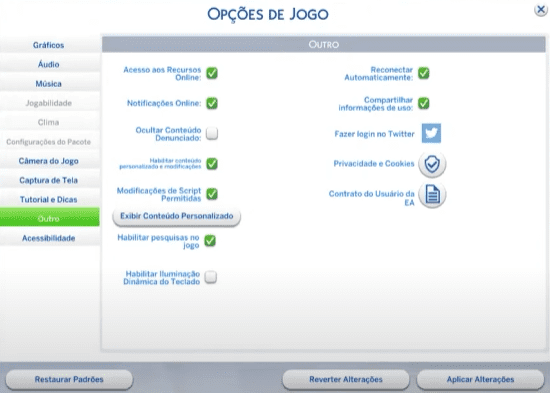Image resolution: width=550 pixels, height=393 pixels.
Task: Uncheck Acesso aos Recursos Online
Action: tap(212, 73)
